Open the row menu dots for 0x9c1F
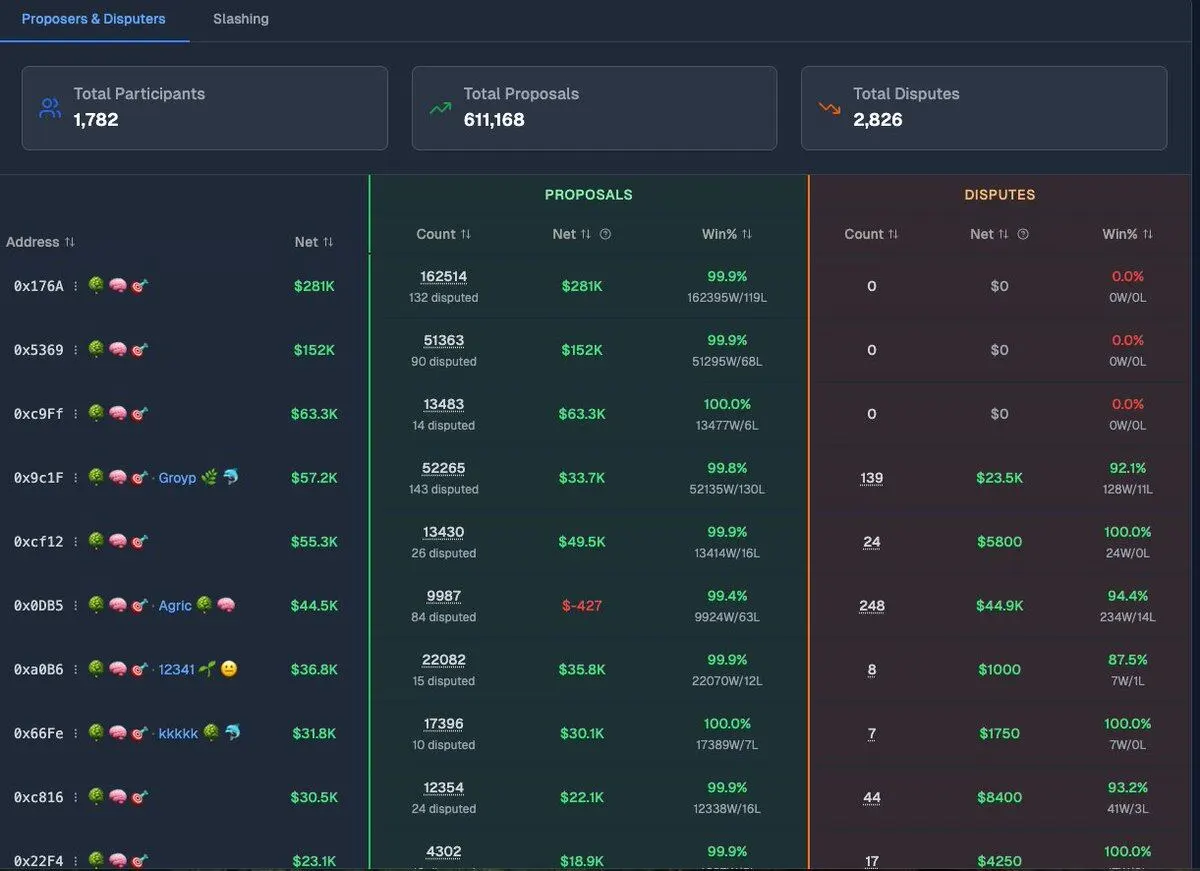 coord(75,478)
